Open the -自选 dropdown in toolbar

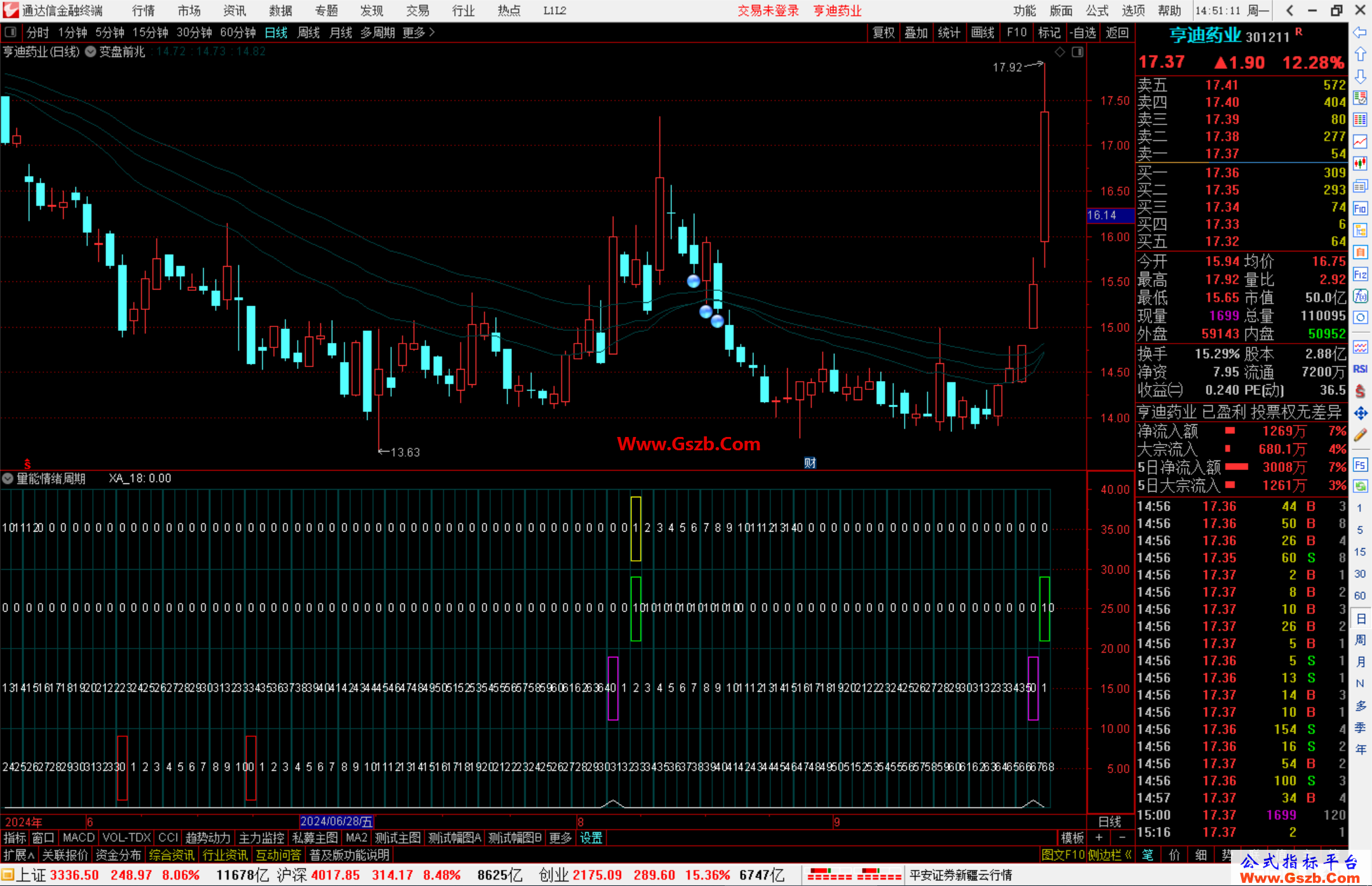tap(1082, 32)
